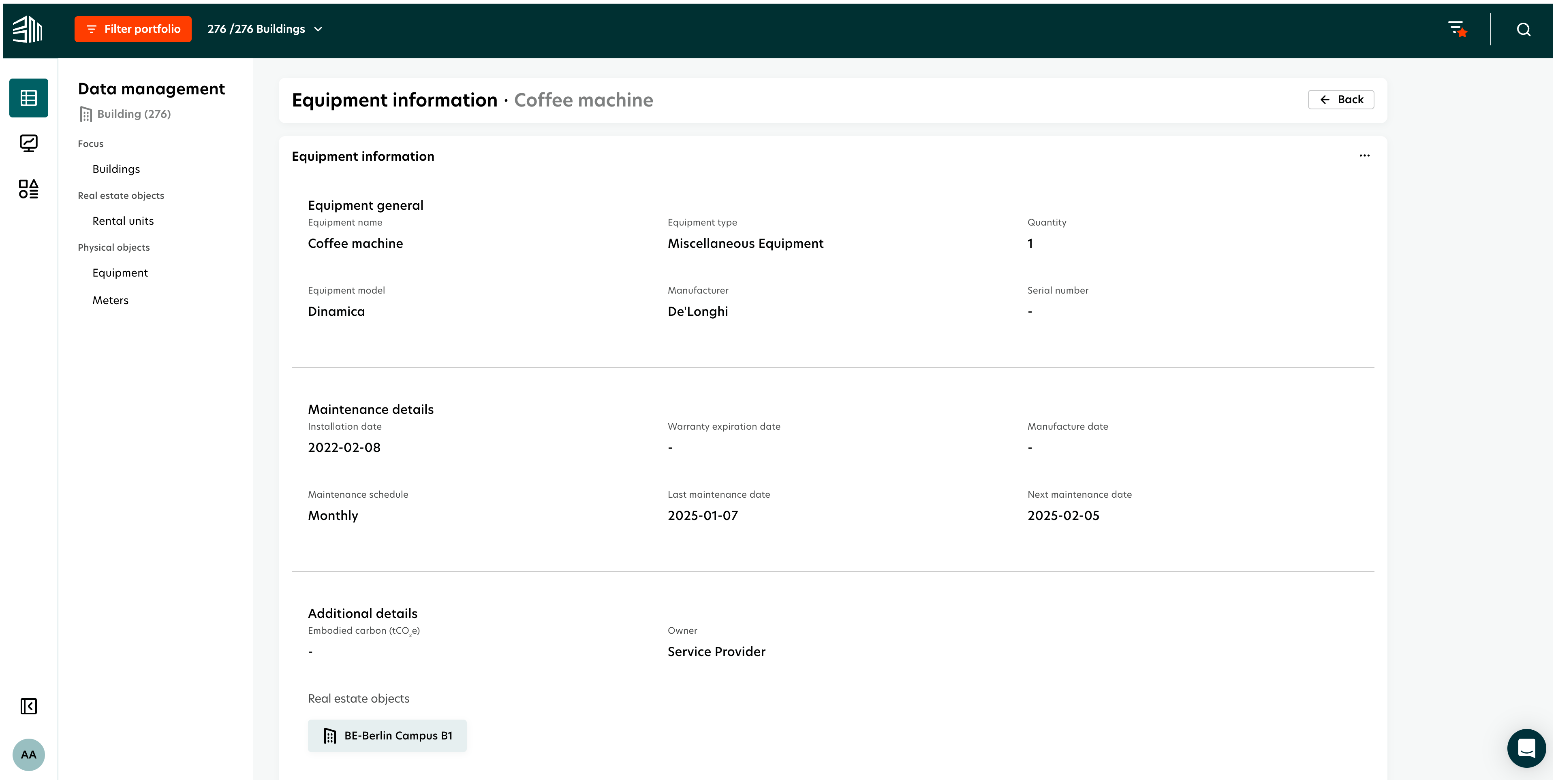Click the Embodied carbon label
1556x784 pixels.
coord(363,631)
